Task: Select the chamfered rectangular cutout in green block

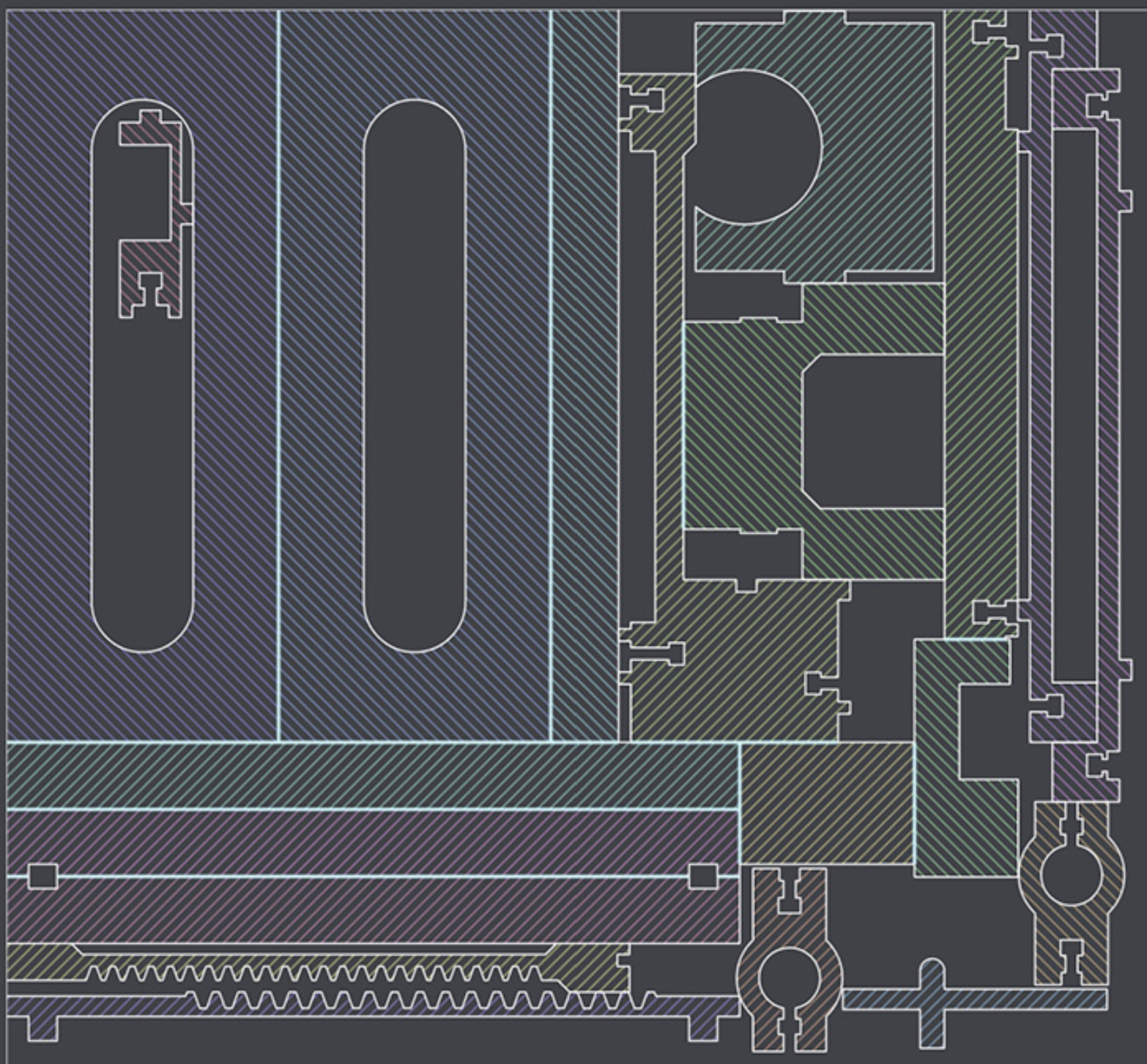Action: (873, 432)
